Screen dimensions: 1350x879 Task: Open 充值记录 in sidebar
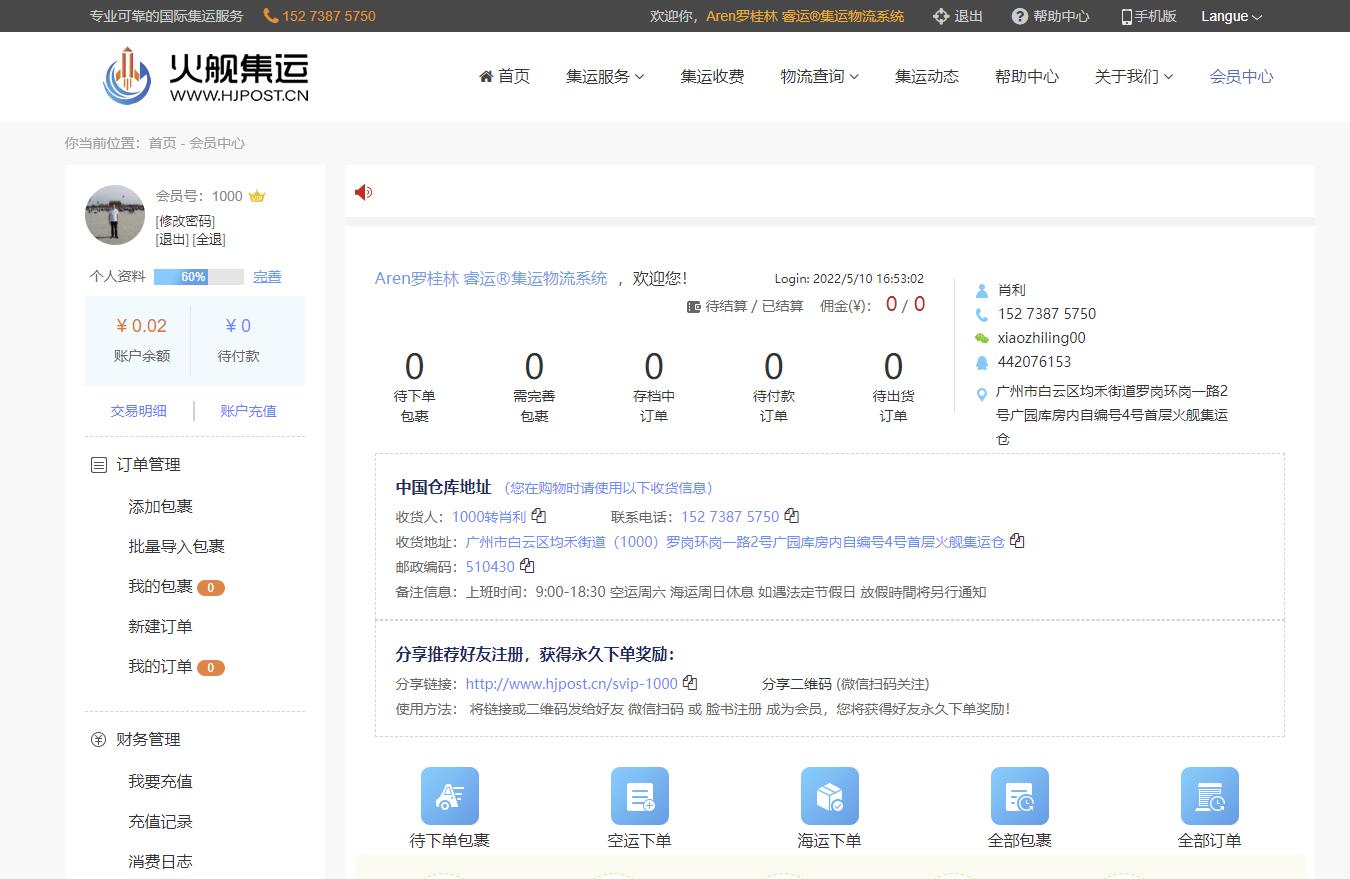(160, 822)
